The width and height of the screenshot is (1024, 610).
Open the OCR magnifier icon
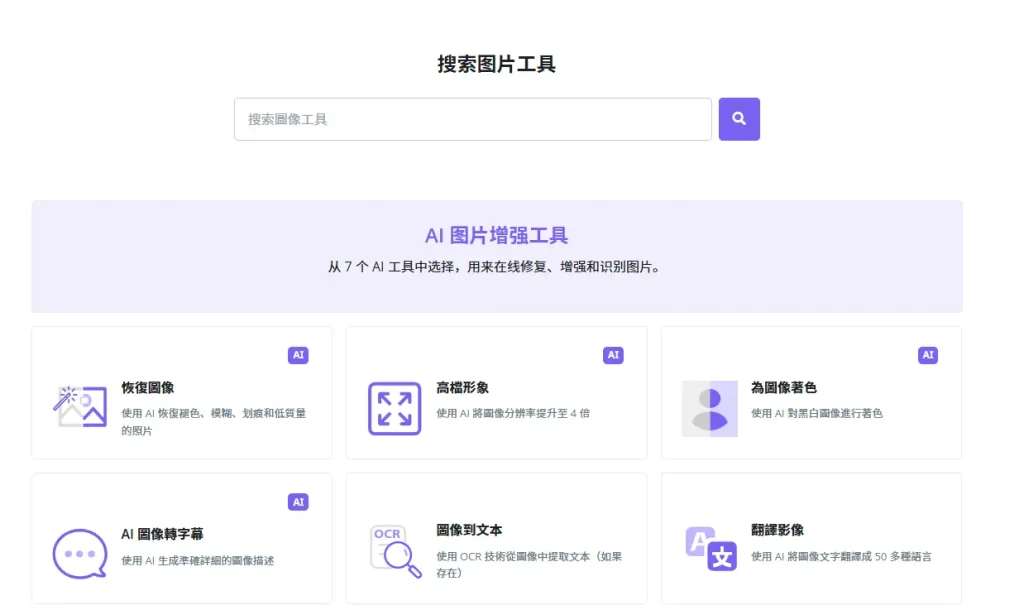pos(395,551)
